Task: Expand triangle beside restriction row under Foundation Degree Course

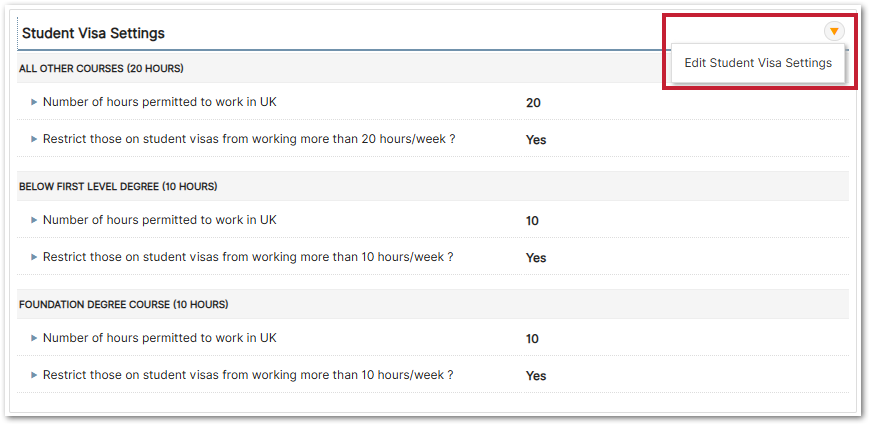Action: (34, 375)
